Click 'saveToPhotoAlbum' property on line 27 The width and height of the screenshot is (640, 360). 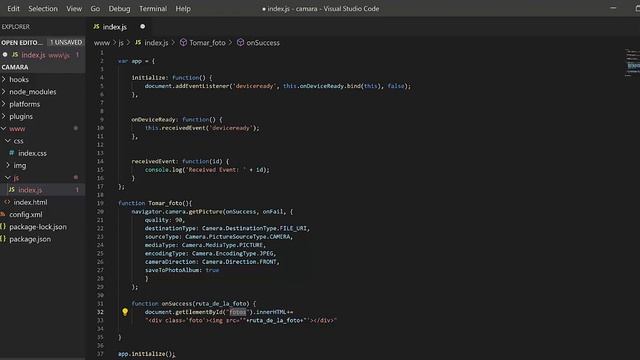coord(172,270)
